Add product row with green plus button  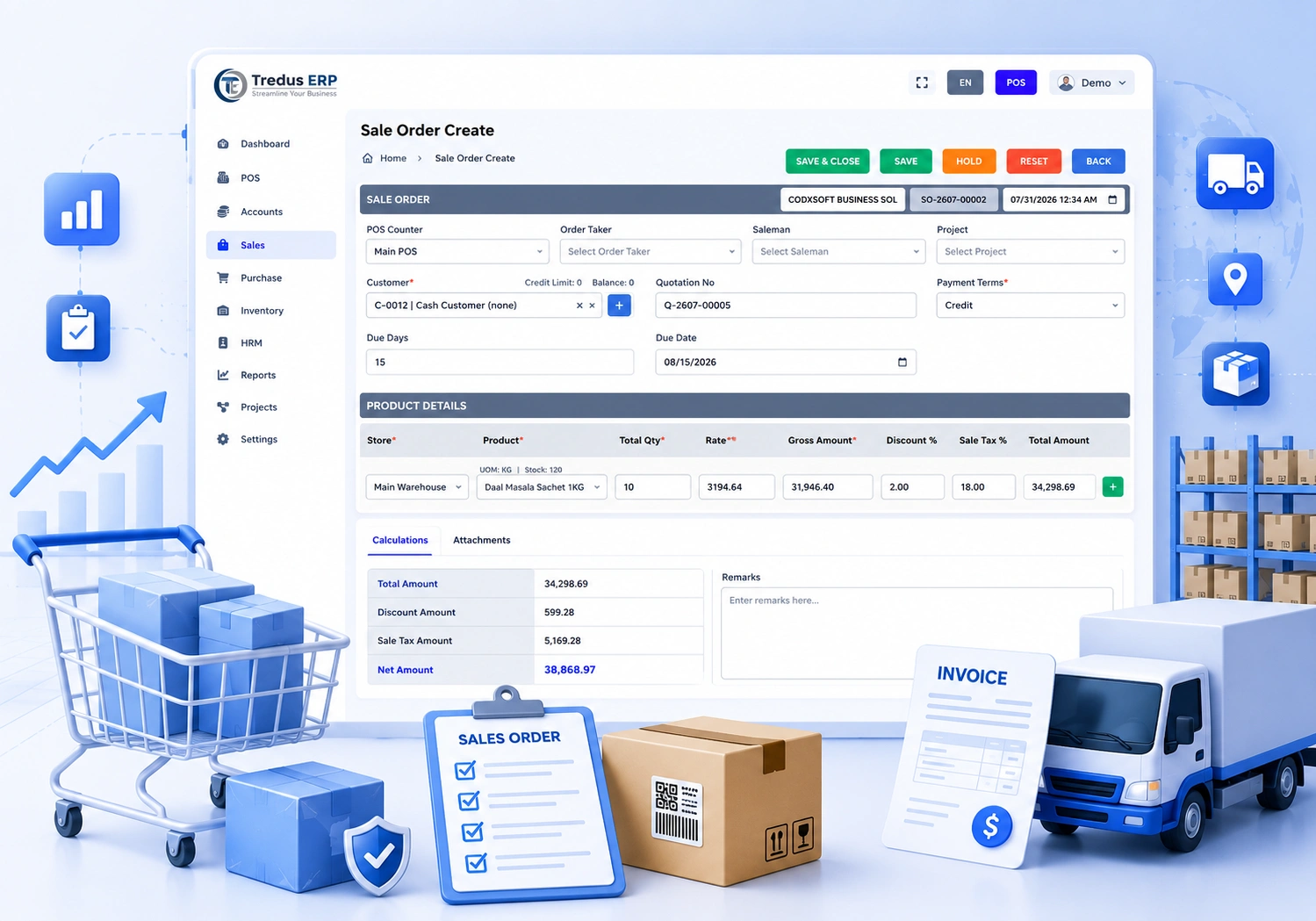click(1112, 486)
